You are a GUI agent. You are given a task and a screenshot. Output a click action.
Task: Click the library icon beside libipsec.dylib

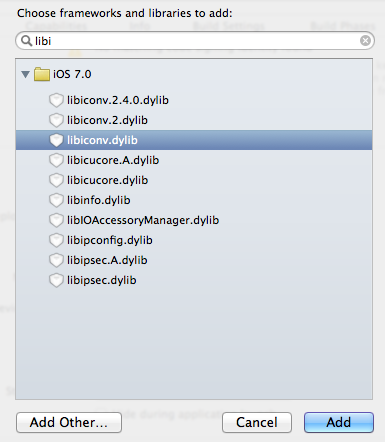pos(56,280)
